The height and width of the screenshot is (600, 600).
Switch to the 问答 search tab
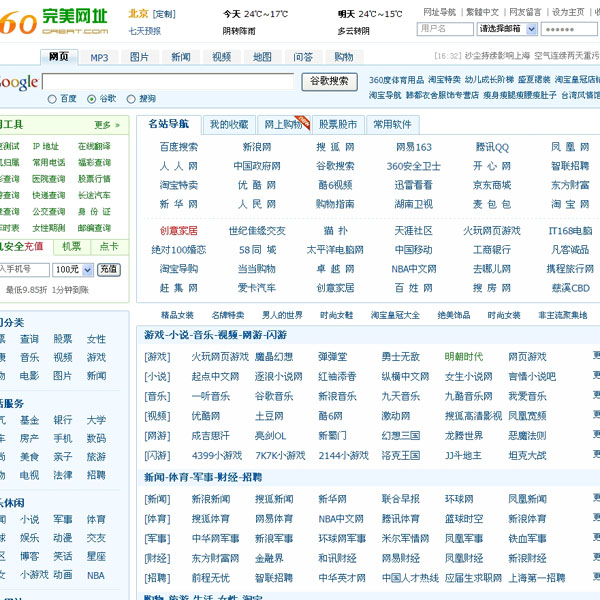click(x=303, y=57)
